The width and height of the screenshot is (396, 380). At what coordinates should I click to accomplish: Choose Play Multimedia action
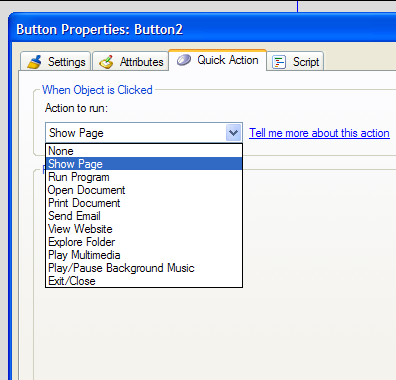click(144, 255)
